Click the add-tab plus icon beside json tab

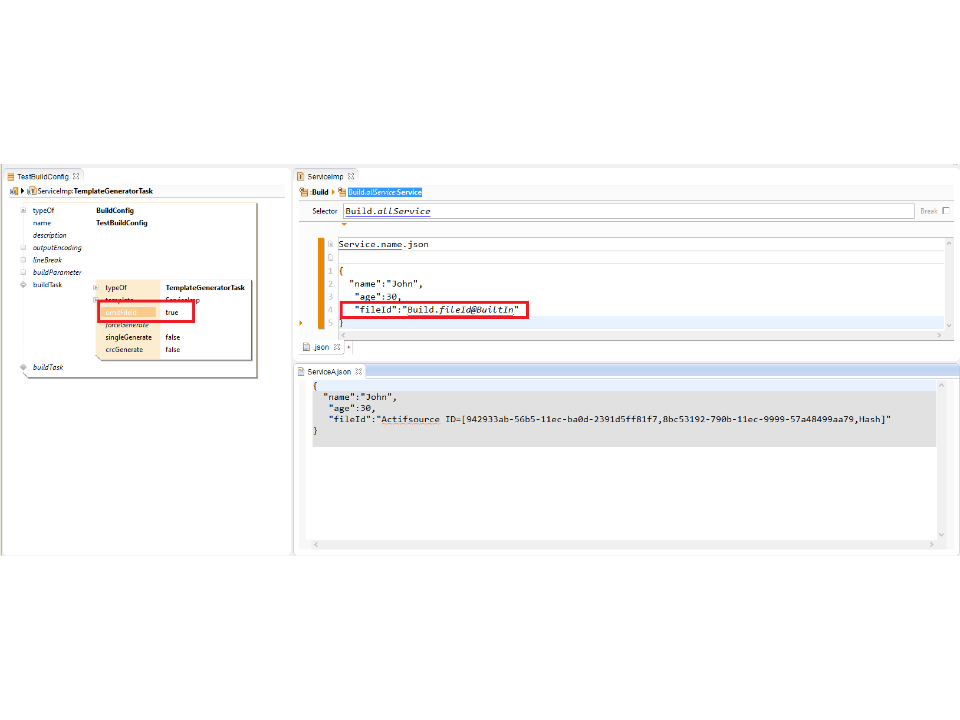[348, 347]
